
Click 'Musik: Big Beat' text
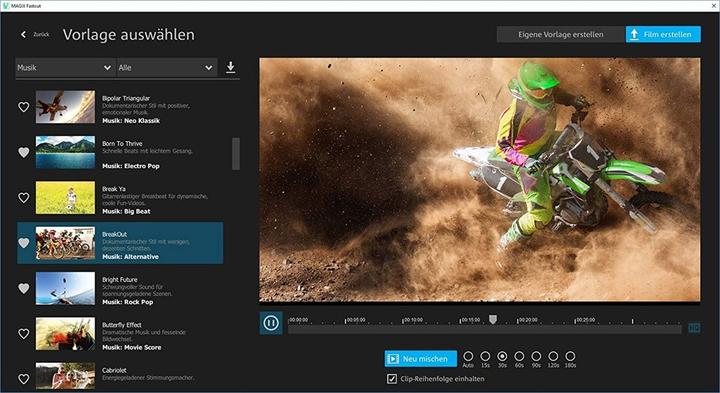pos(126,212)
